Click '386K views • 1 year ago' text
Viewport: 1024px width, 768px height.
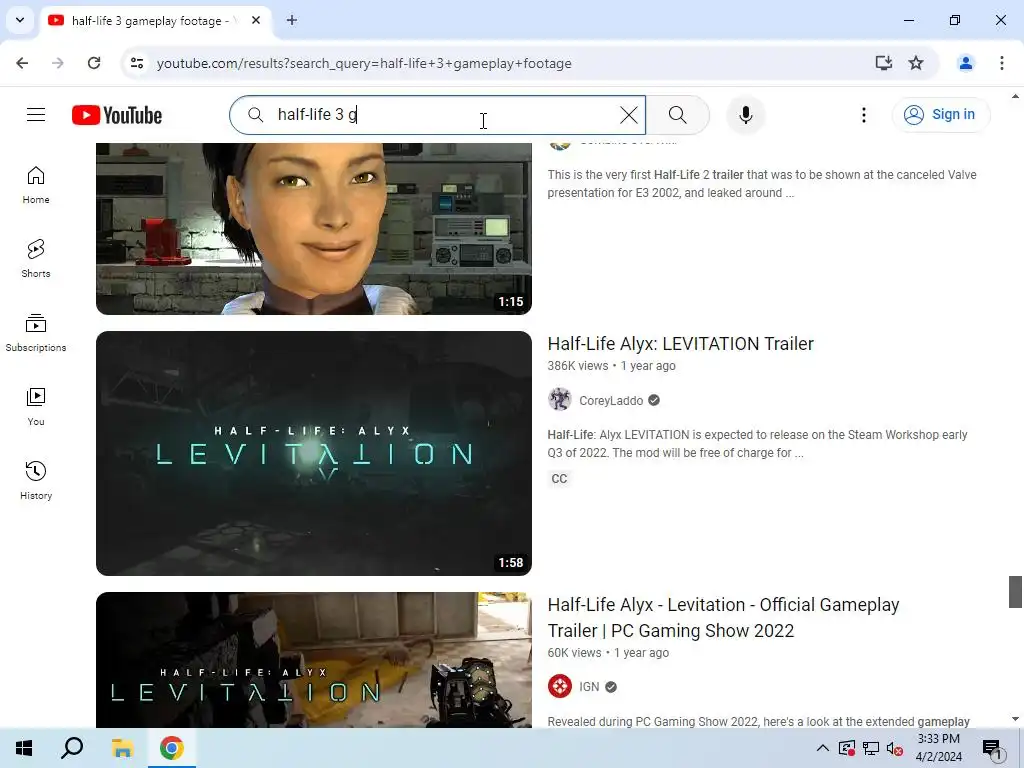click(611, 366)
